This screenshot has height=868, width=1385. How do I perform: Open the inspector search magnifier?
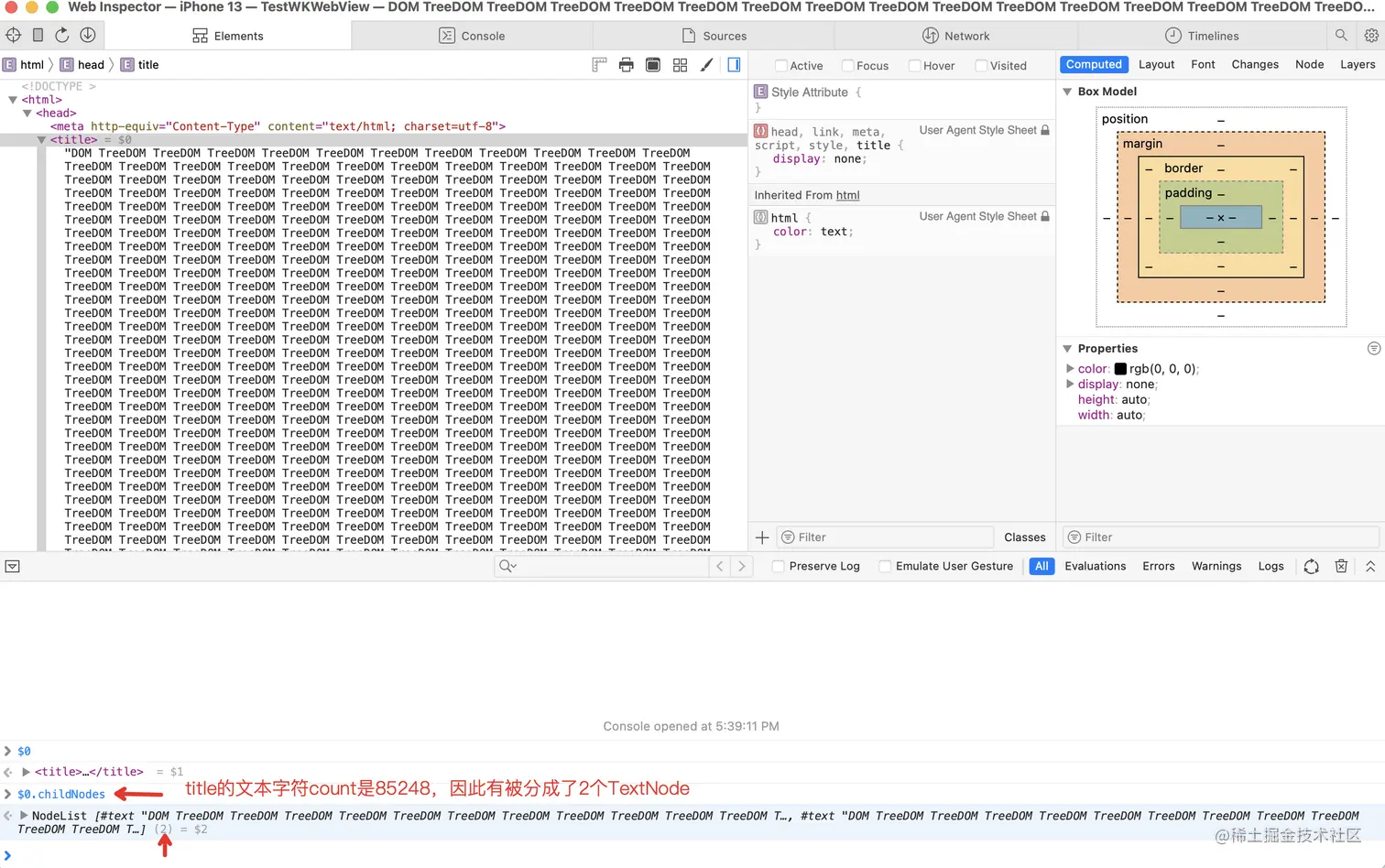[1341, 36]
